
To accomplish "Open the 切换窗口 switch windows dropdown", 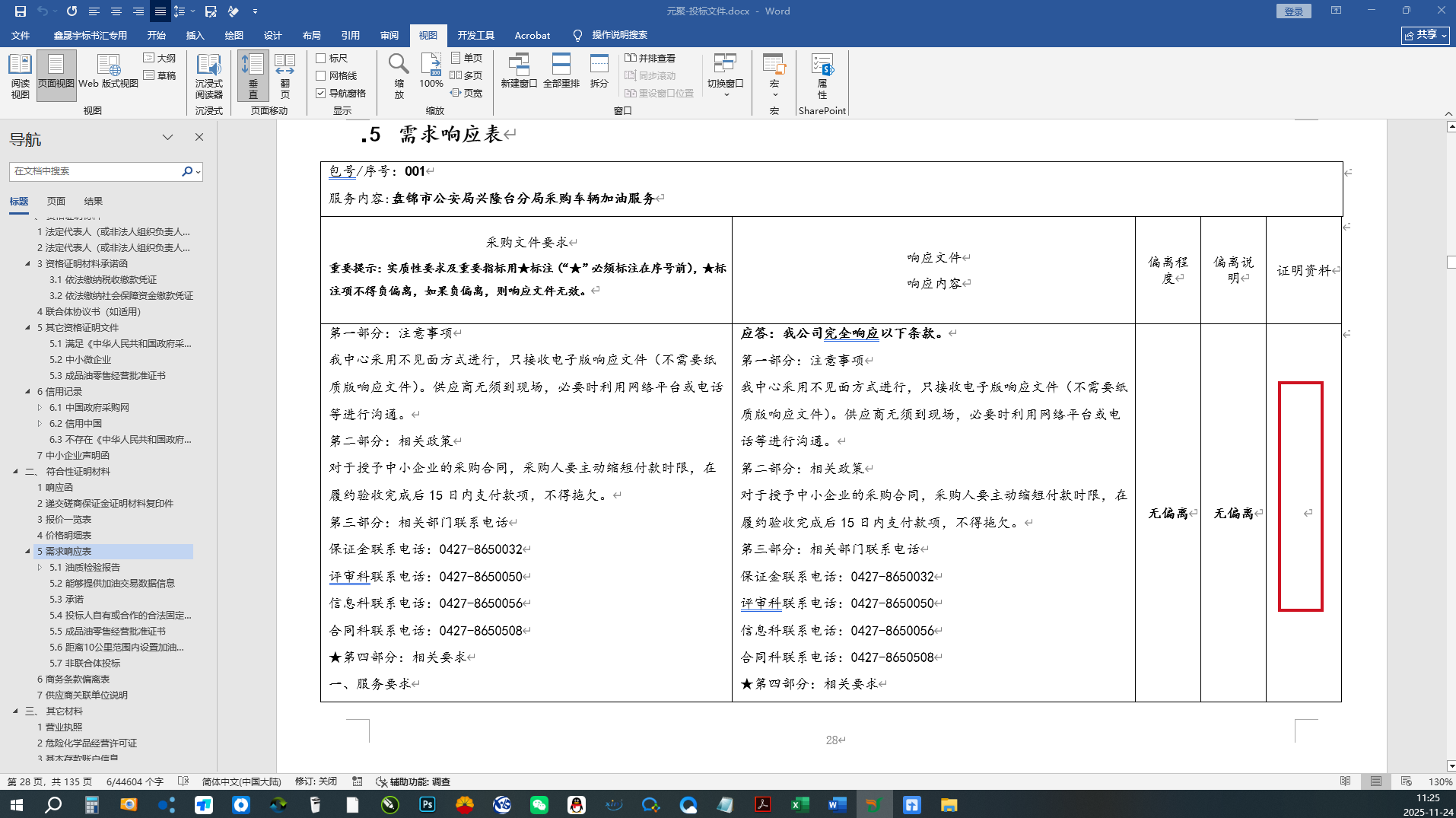I will click(x=725, y=75).
